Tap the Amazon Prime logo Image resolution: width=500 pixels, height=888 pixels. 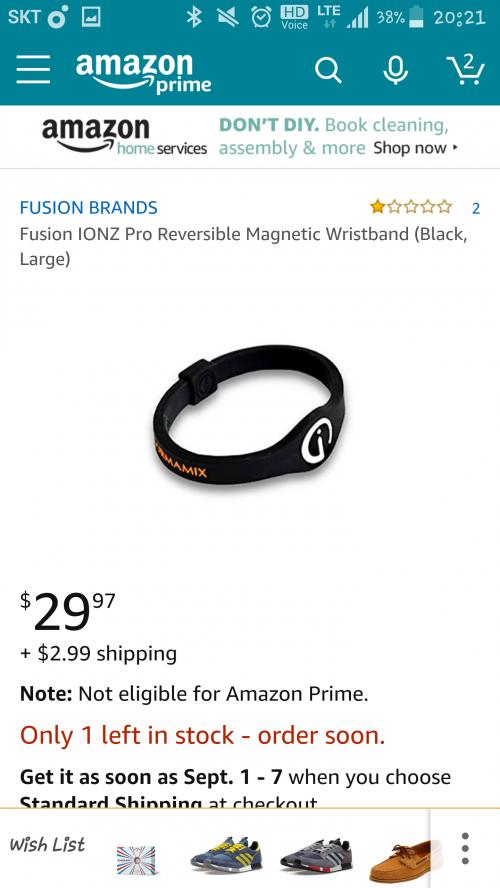143,72
